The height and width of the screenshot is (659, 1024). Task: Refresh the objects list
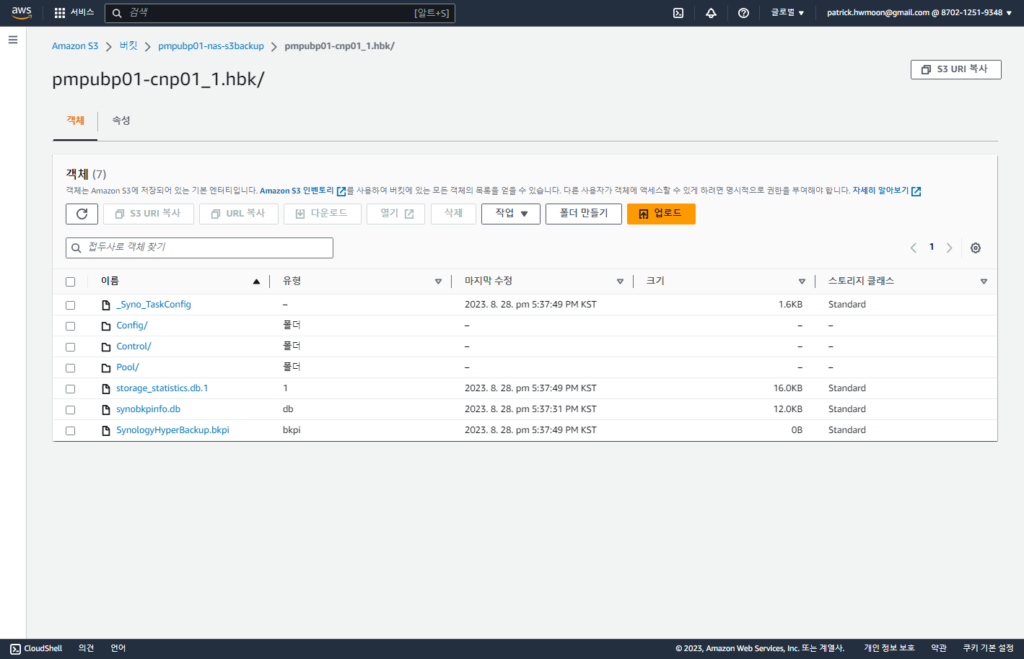[x=82, y=214]
